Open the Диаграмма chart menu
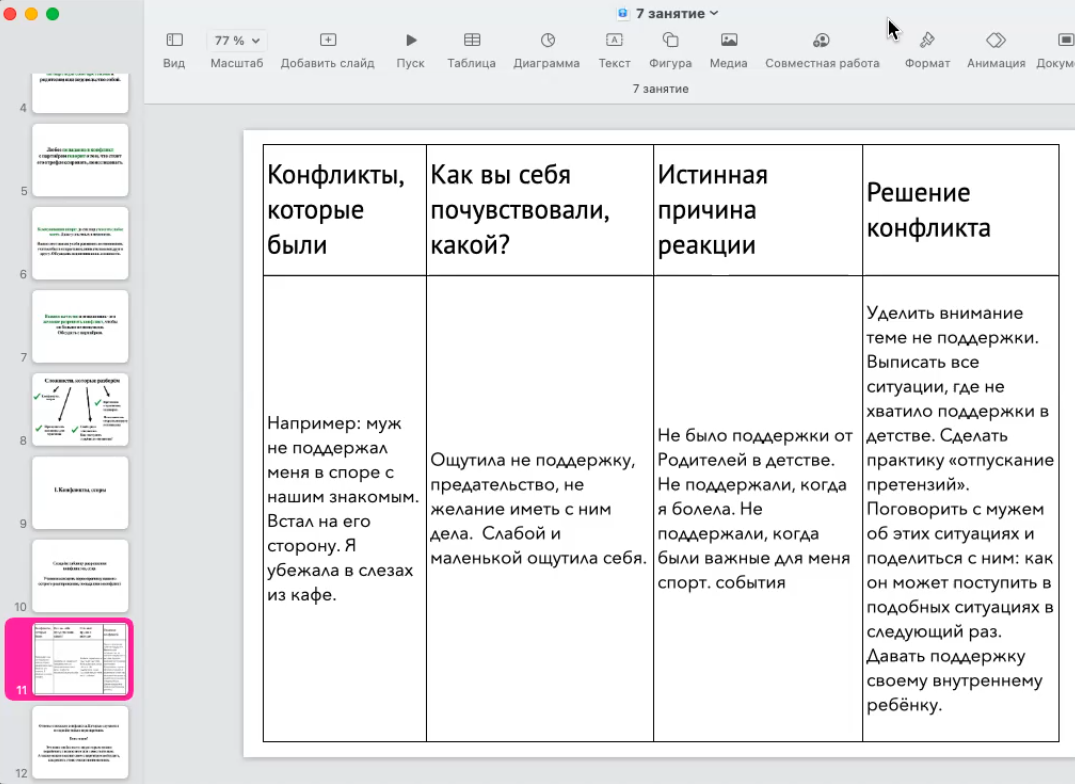Viewport: 1075px width, 784px height. (x=547, y=50)
